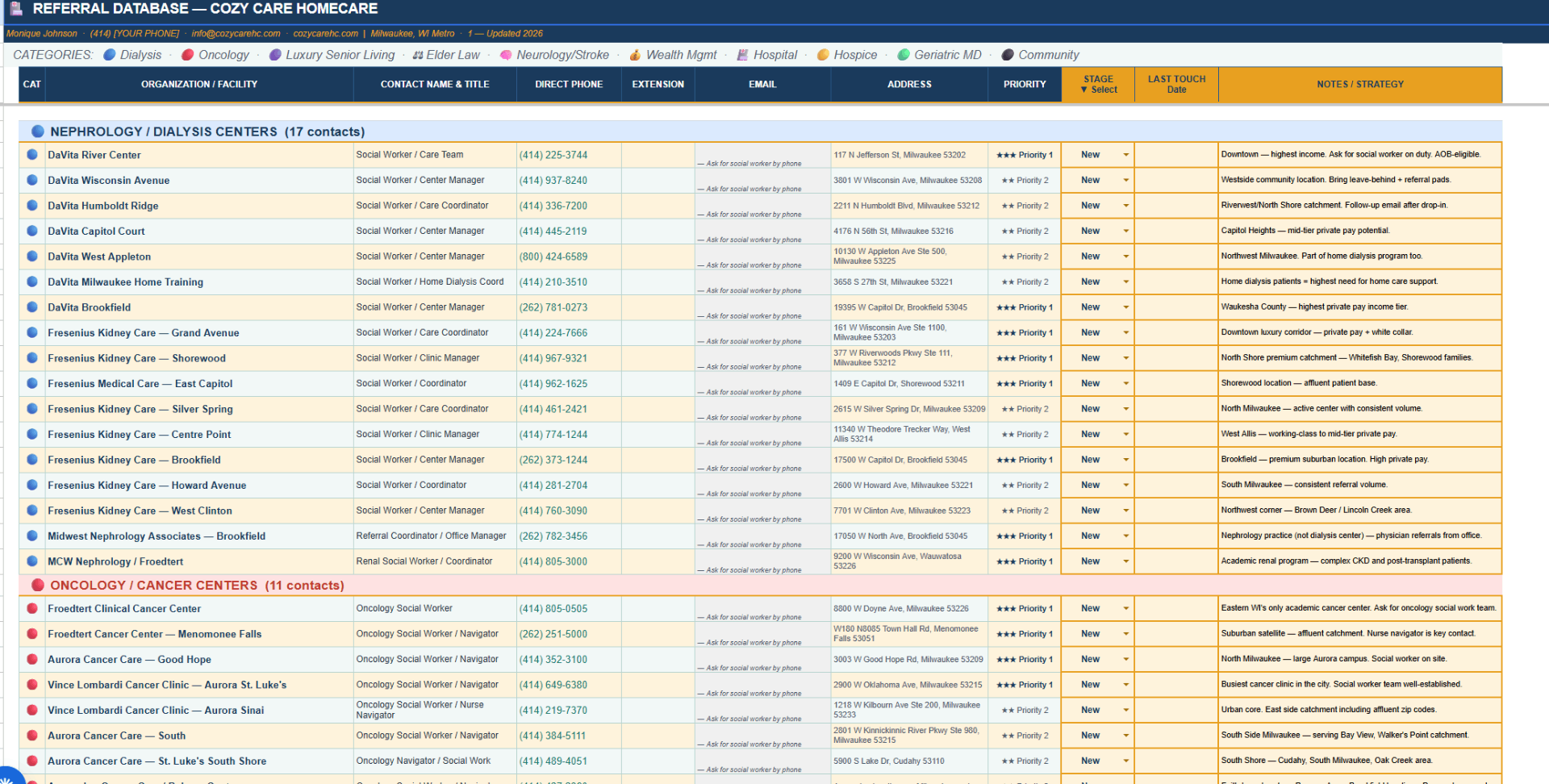Select Priority 2 cell for DaVita Capitol Court

1025,231
